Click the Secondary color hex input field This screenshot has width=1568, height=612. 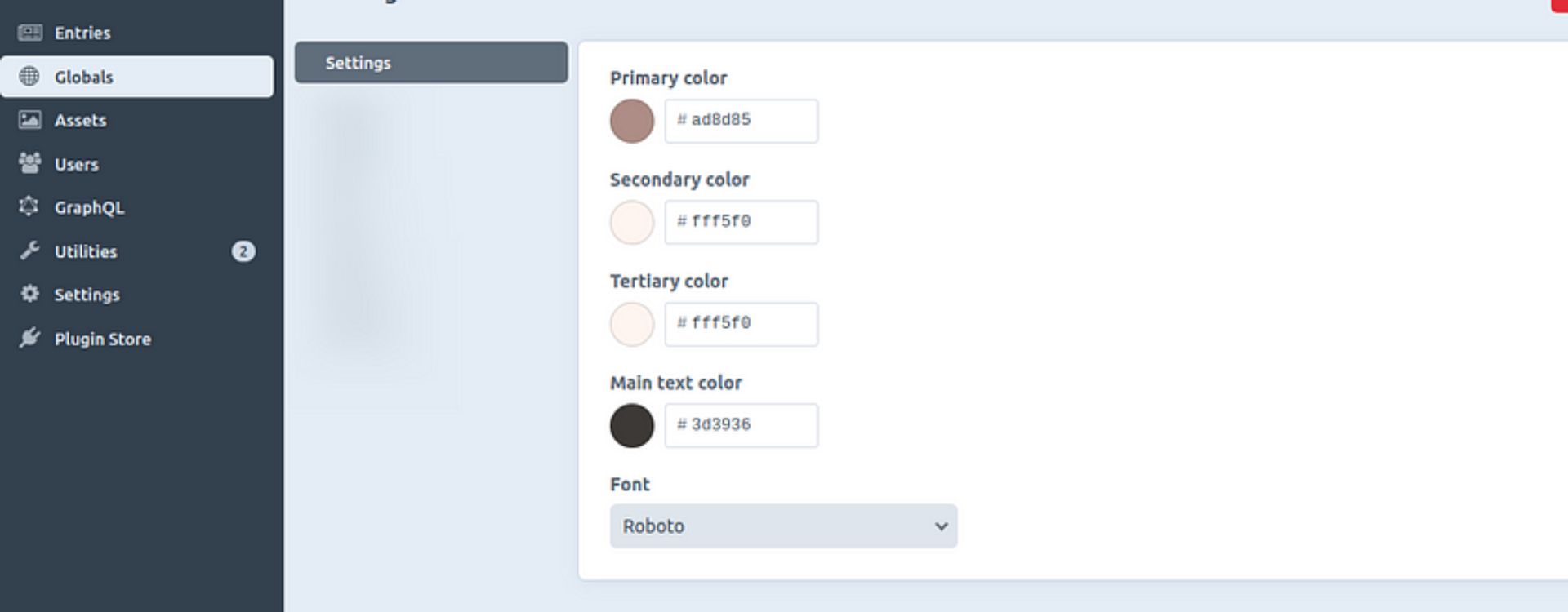point(742,222)
